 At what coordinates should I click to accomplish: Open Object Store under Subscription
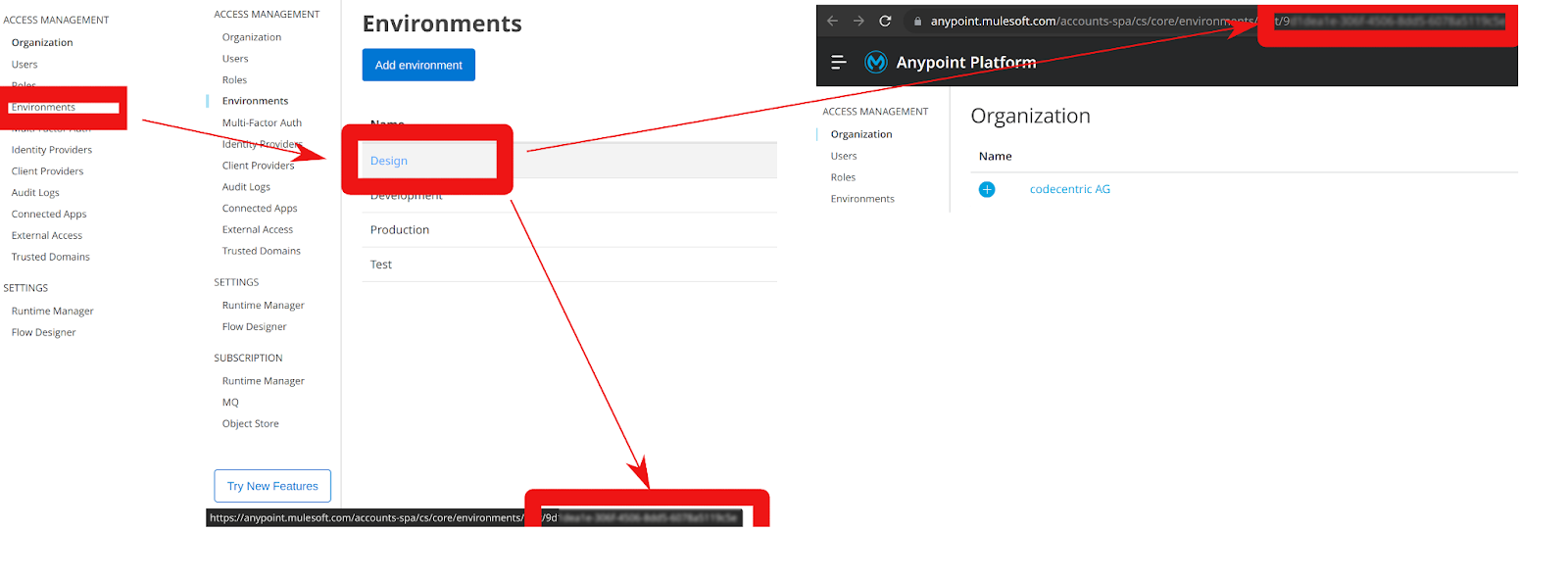click(250, 424)
